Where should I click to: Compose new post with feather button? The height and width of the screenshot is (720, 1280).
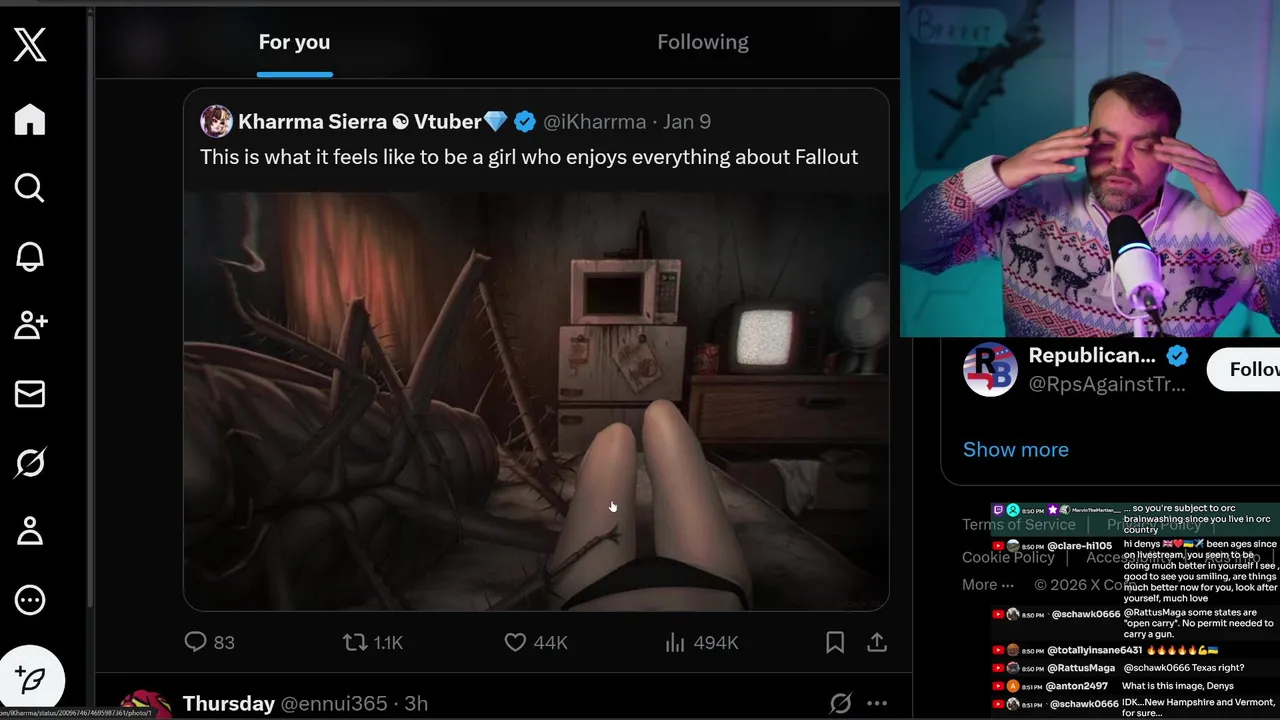click(x=31, y=681)
